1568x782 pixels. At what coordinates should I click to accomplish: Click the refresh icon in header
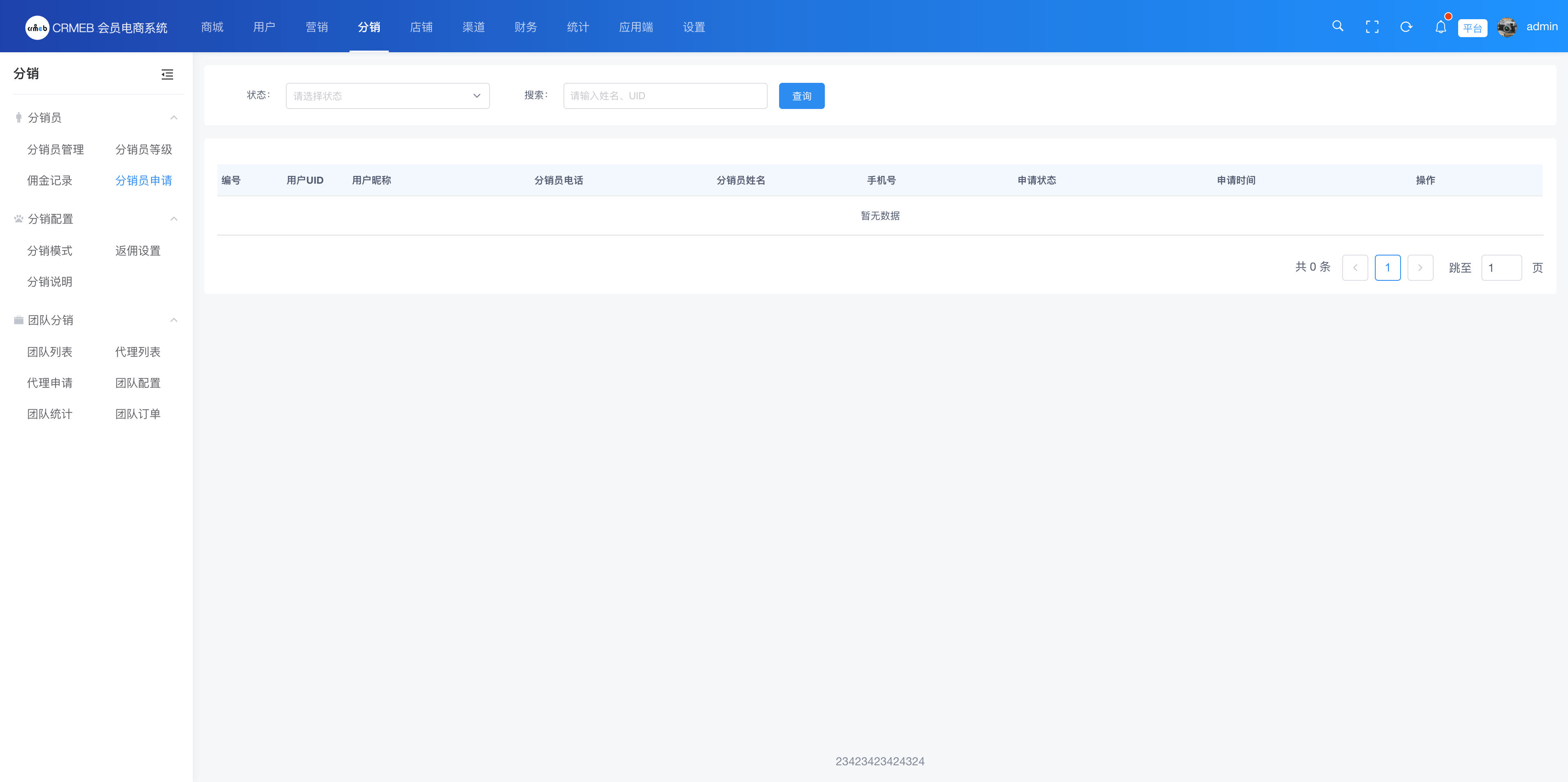(1406, 27)
